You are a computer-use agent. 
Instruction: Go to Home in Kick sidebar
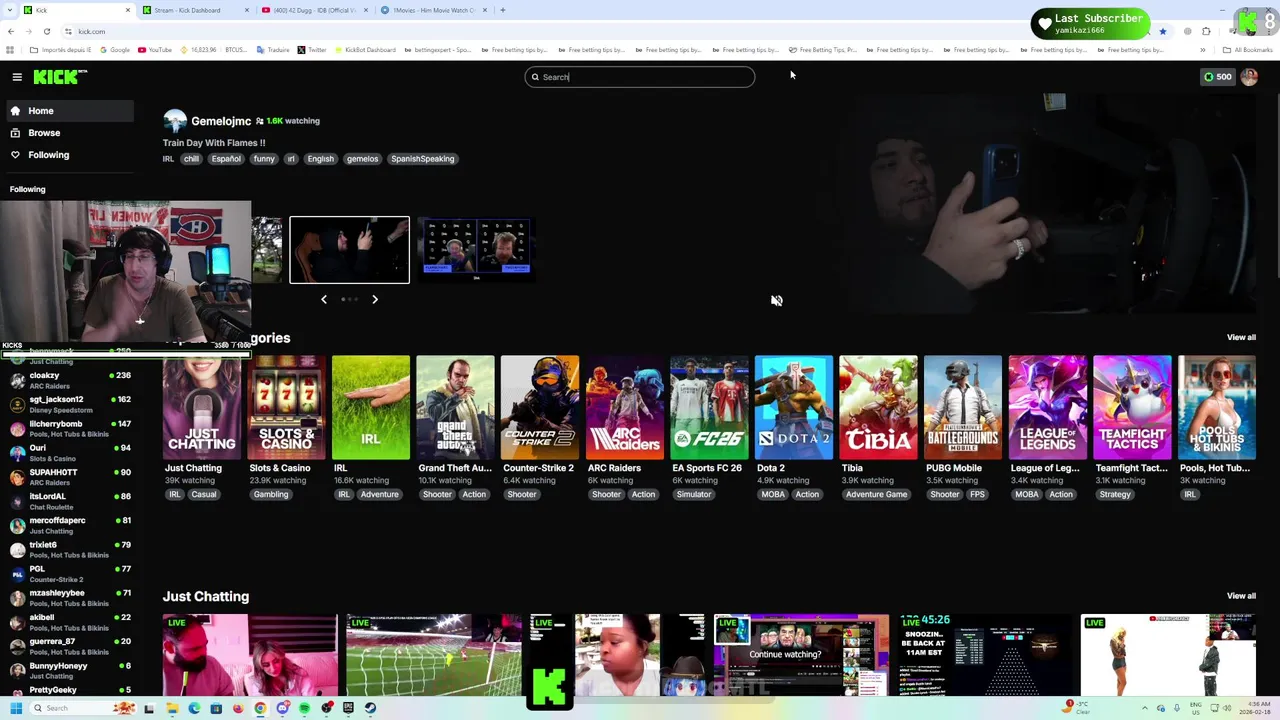(68, 111)
